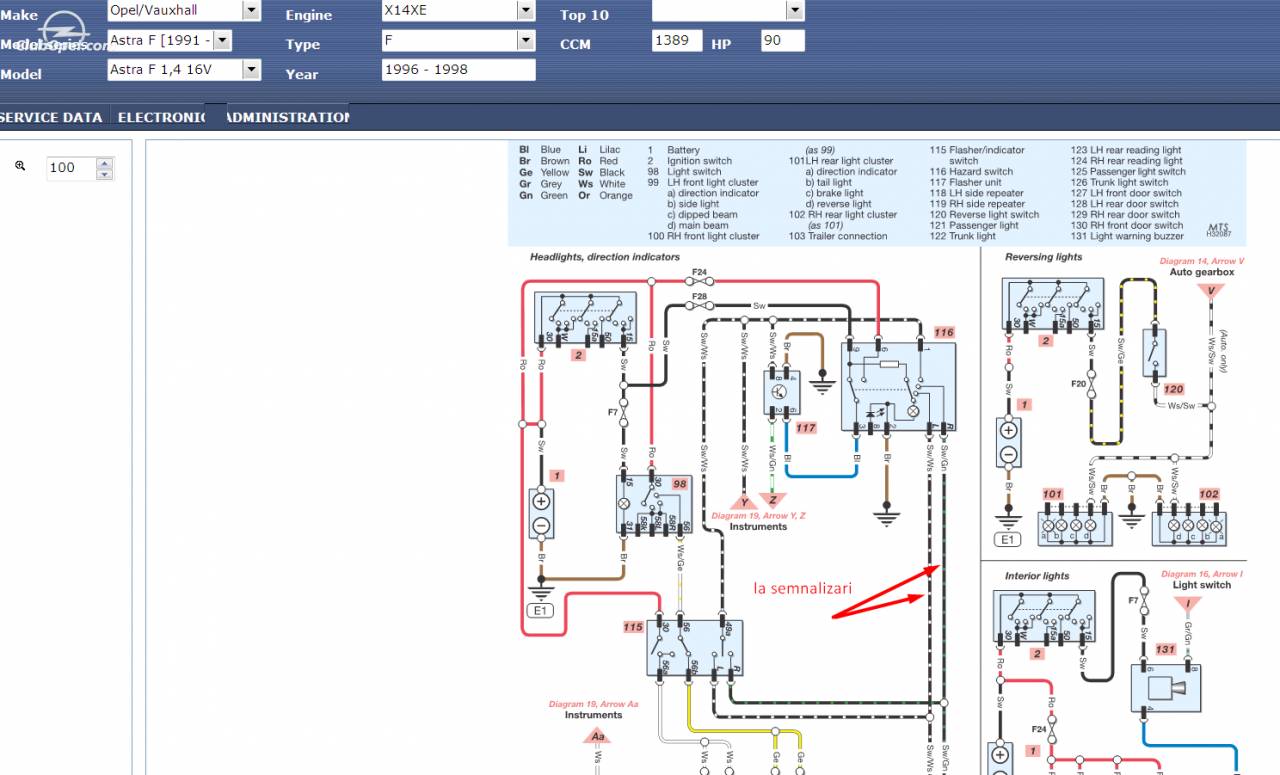Click legend entry '98 Light switch'

(x=686, y=172)
